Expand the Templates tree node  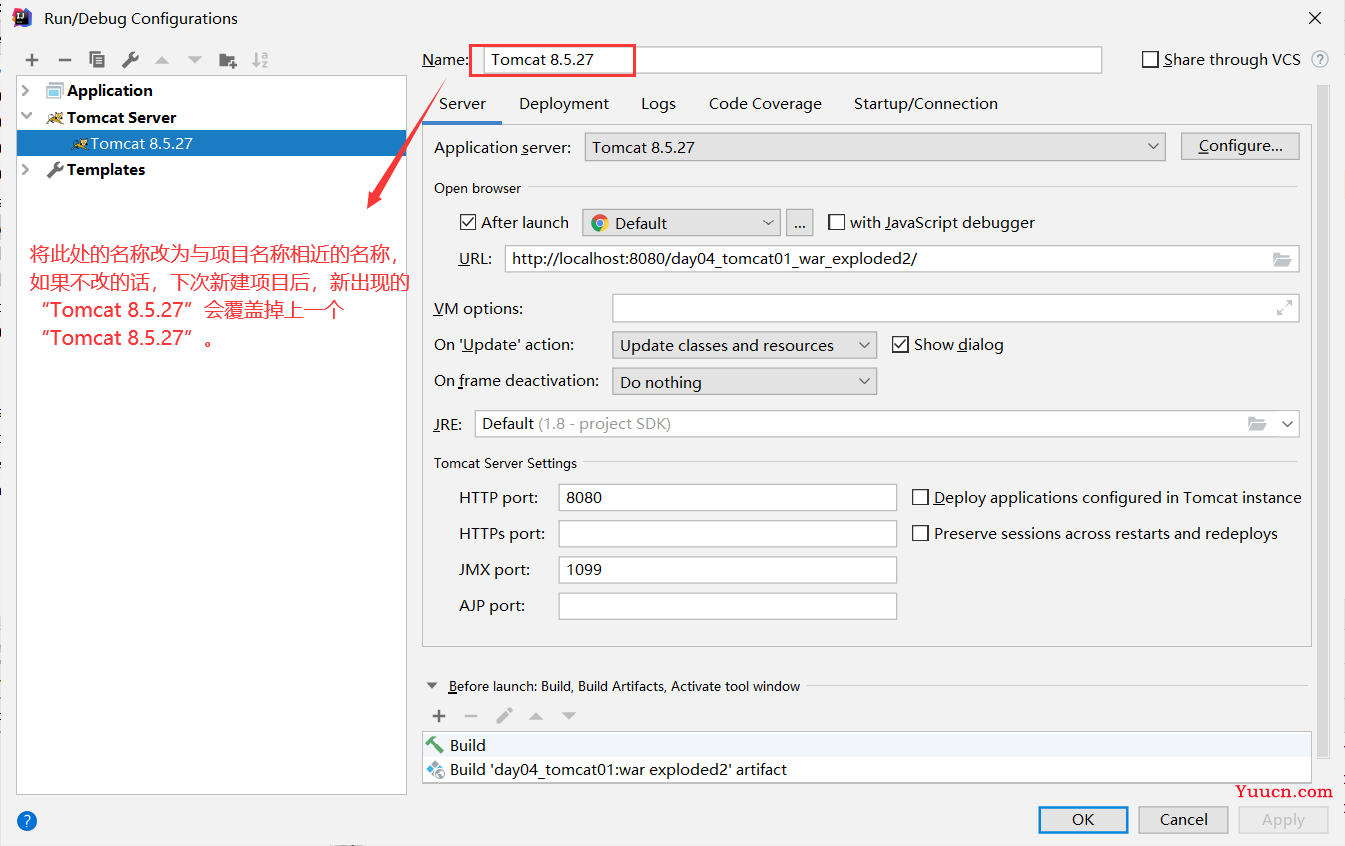tap(26, 170)
